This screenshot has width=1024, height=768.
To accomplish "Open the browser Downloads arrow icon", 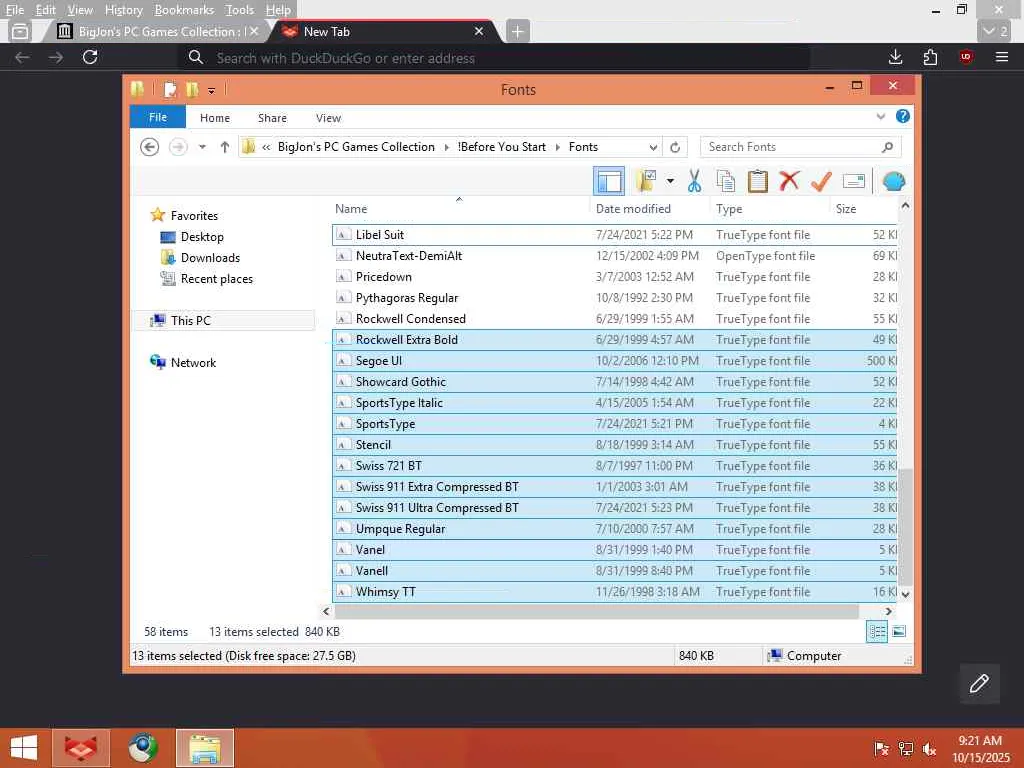I will 895,57.
